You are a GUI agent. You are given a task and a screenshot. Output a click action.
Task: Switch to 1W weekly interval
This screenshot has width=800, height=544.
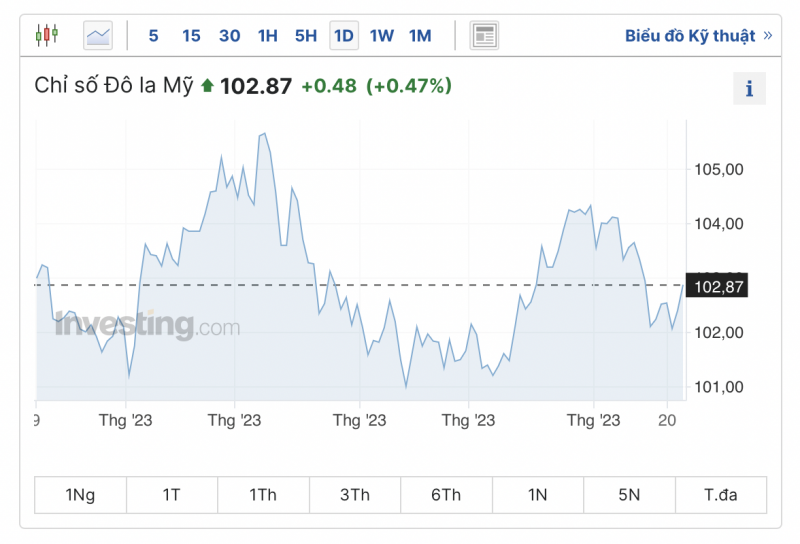click(381, 36)
